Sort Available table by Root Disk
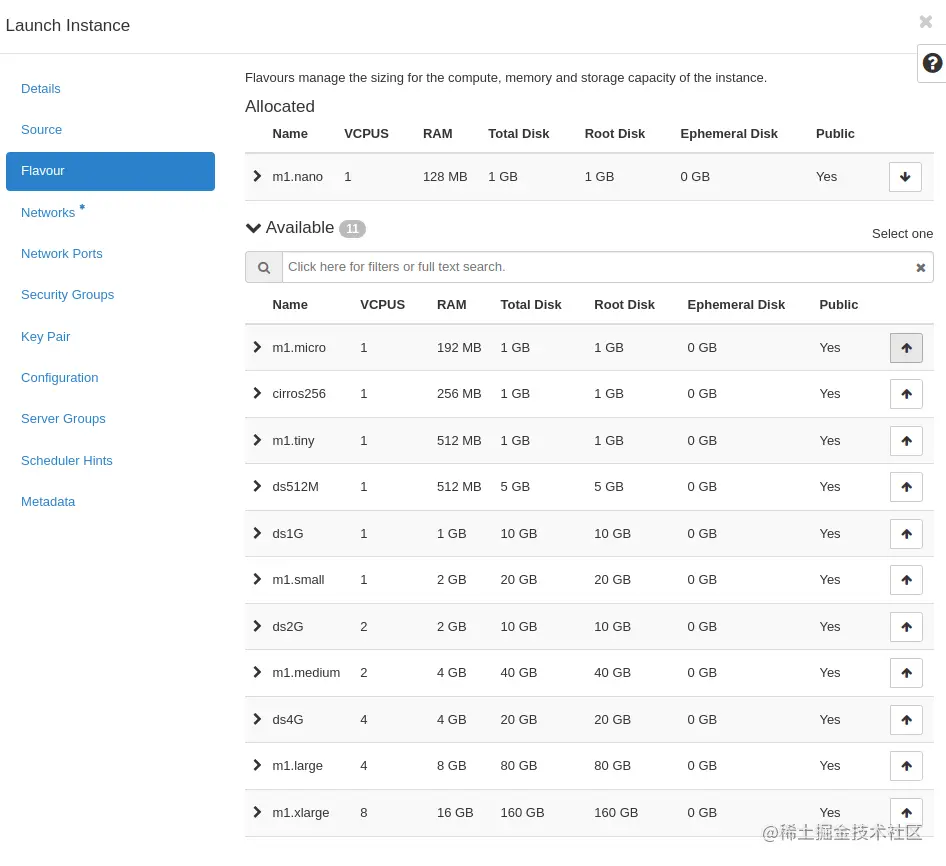This screenshot has height=866, width=946. (624, 305)
